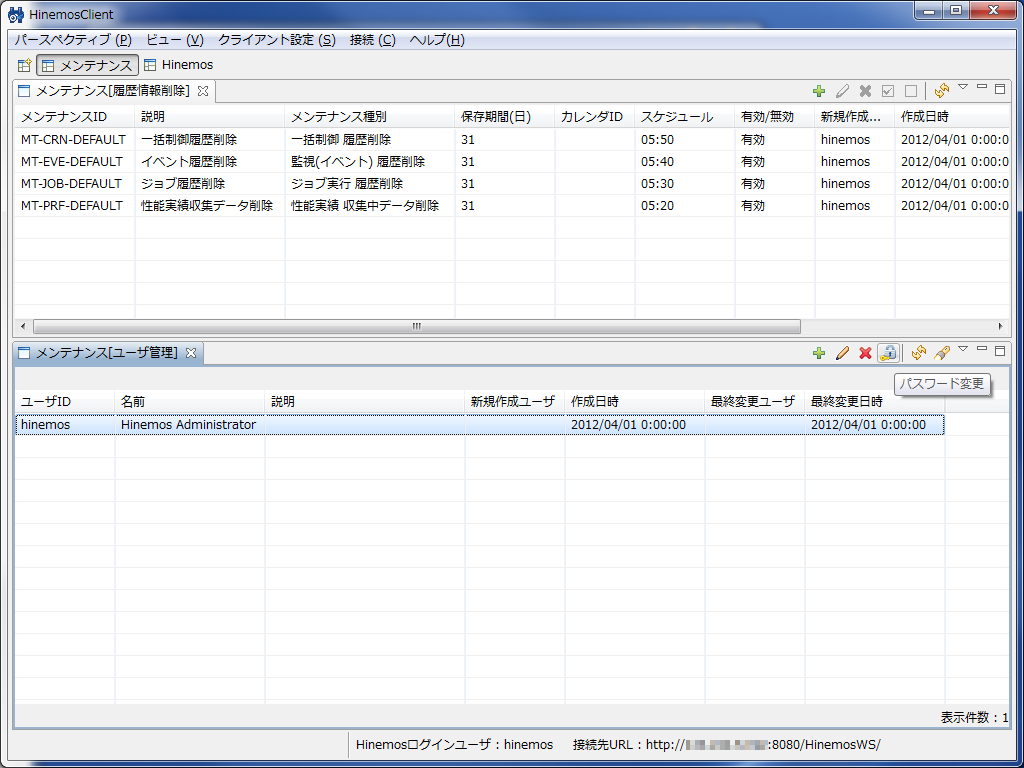Click the 表示件数 : 1 count label

coord(974,718)
